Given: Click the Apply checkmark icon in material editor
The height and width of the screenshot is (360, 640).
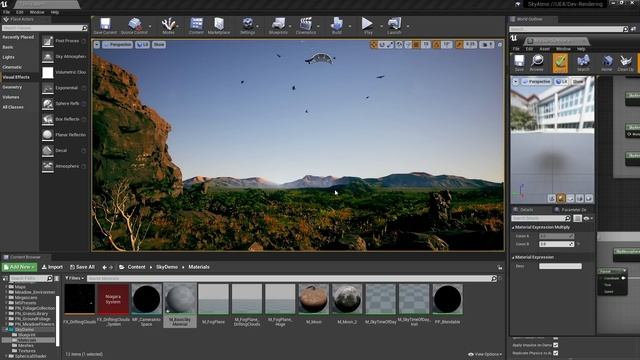Looking at the screenshot, I should [x=560, y=63].
